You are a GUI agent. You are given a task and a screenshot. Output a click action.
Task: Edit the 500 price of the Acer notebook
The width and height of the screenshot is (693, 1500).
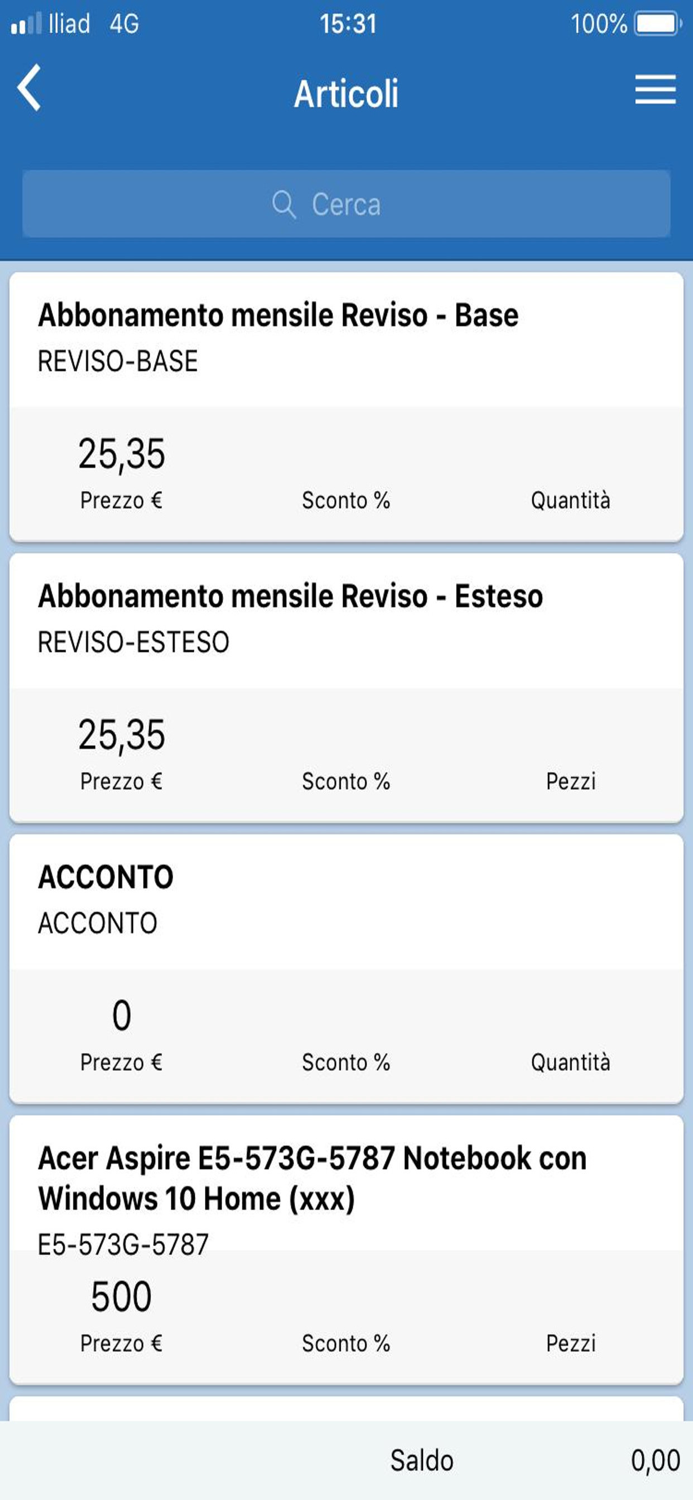click(x=122, y=1298)
